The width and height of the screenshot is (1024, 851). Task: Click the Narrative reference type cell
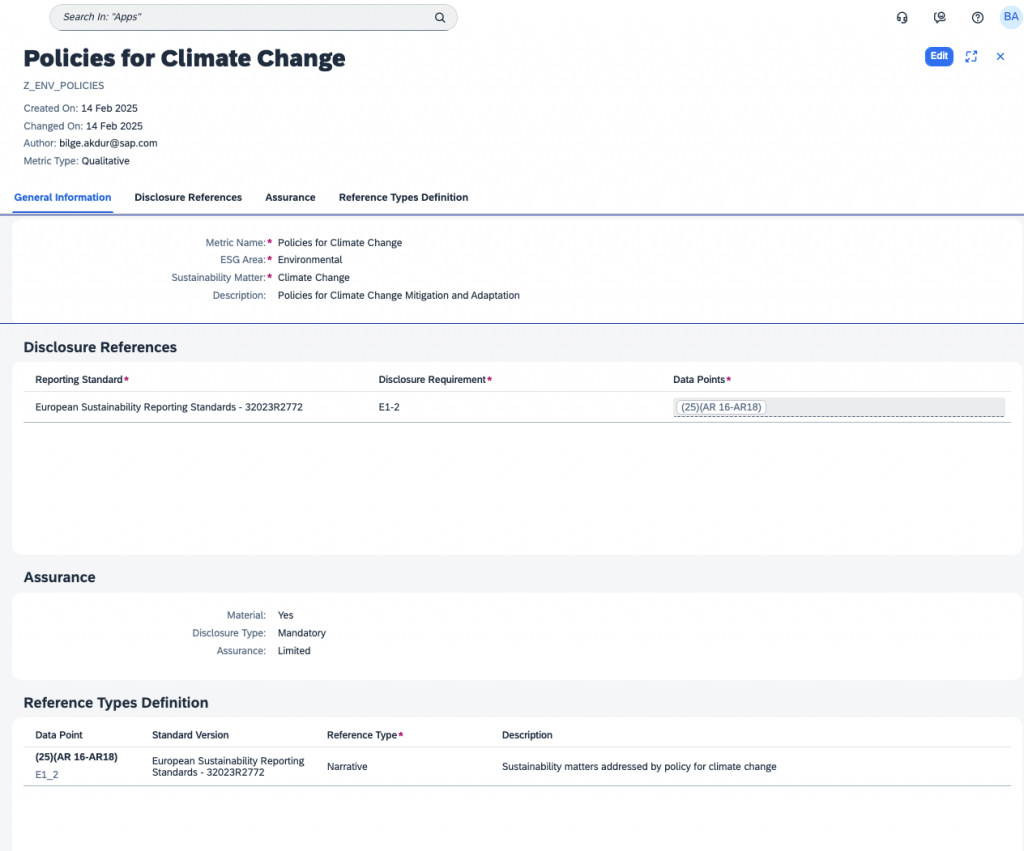(x=347, y=766)
